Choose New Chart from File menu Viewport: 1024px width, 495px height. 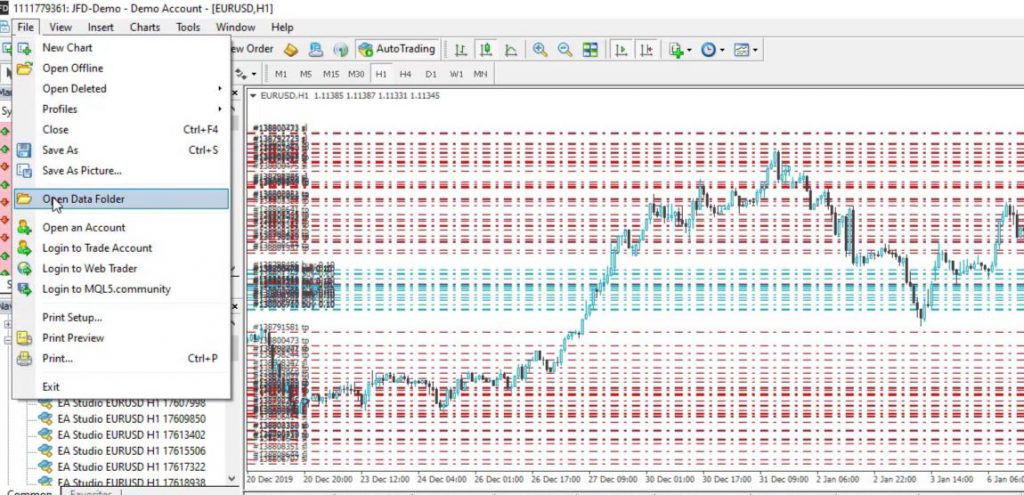[x=121, y=48]
